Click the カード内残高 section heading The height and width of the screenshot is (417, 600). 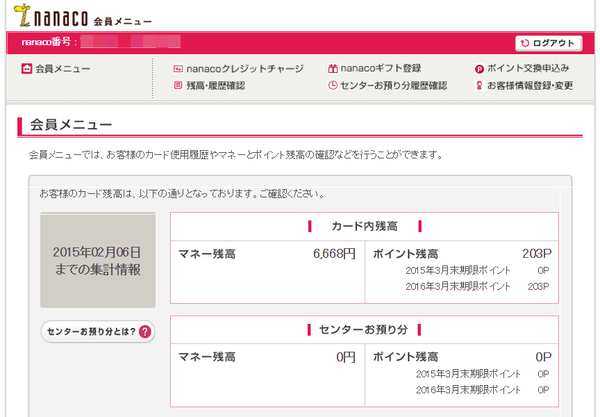tap(364, 226)
